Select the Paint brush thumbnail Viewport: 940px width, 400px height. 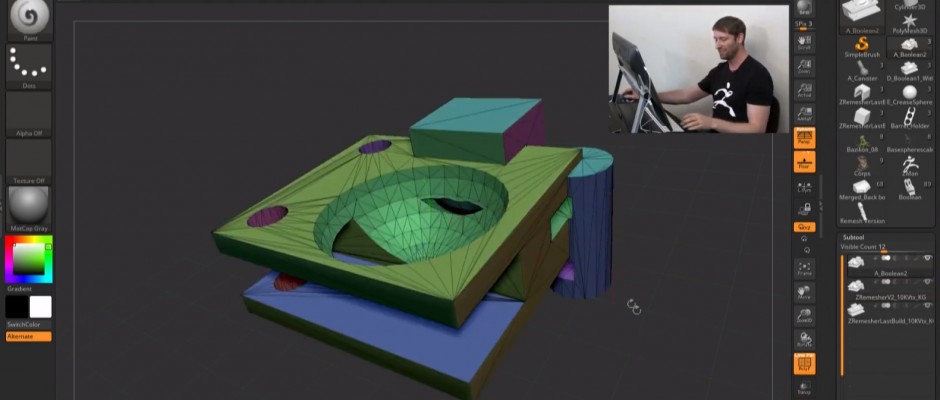click(x=29, y=18)
